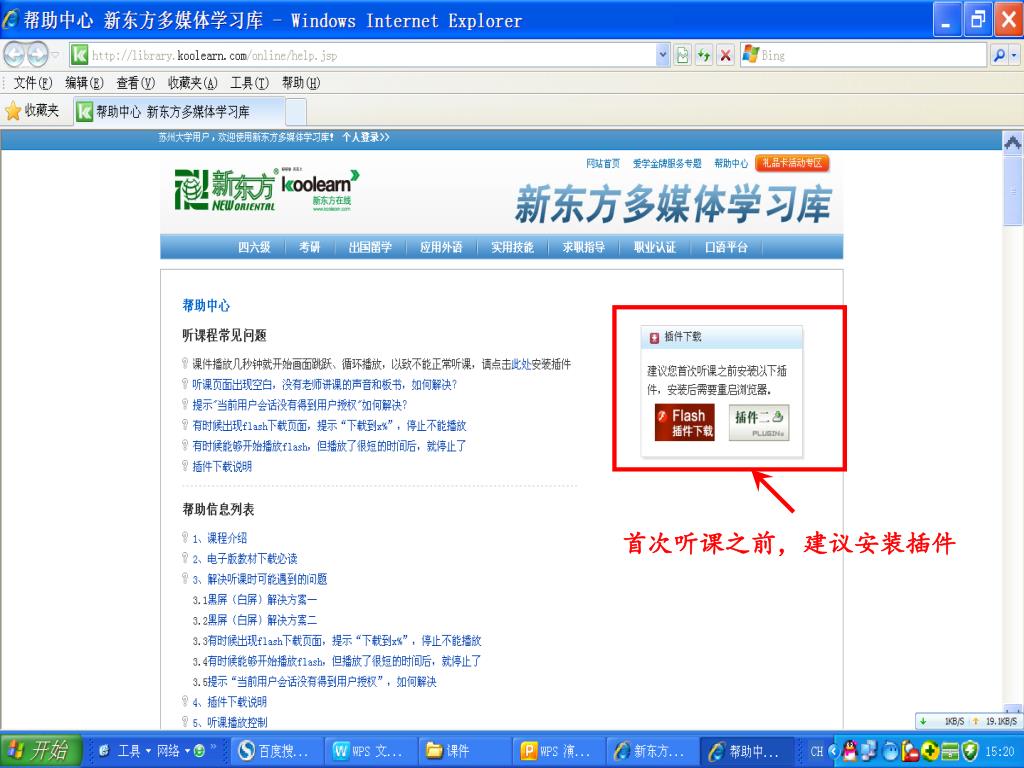Click the page scrollbar up arrow
The height and width of the screenshot is (768, 1024).
(x=1013, y=142)
